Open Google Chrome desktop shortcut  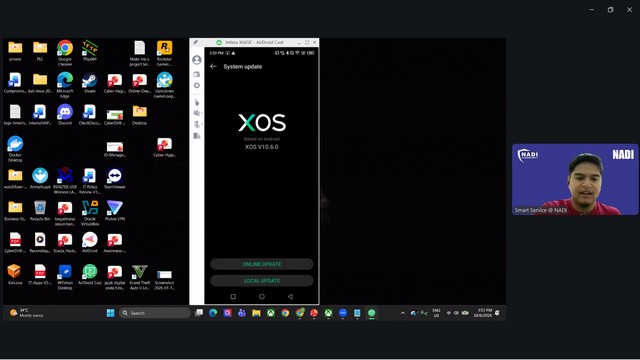pyautogui.click(x=65, y=53)
